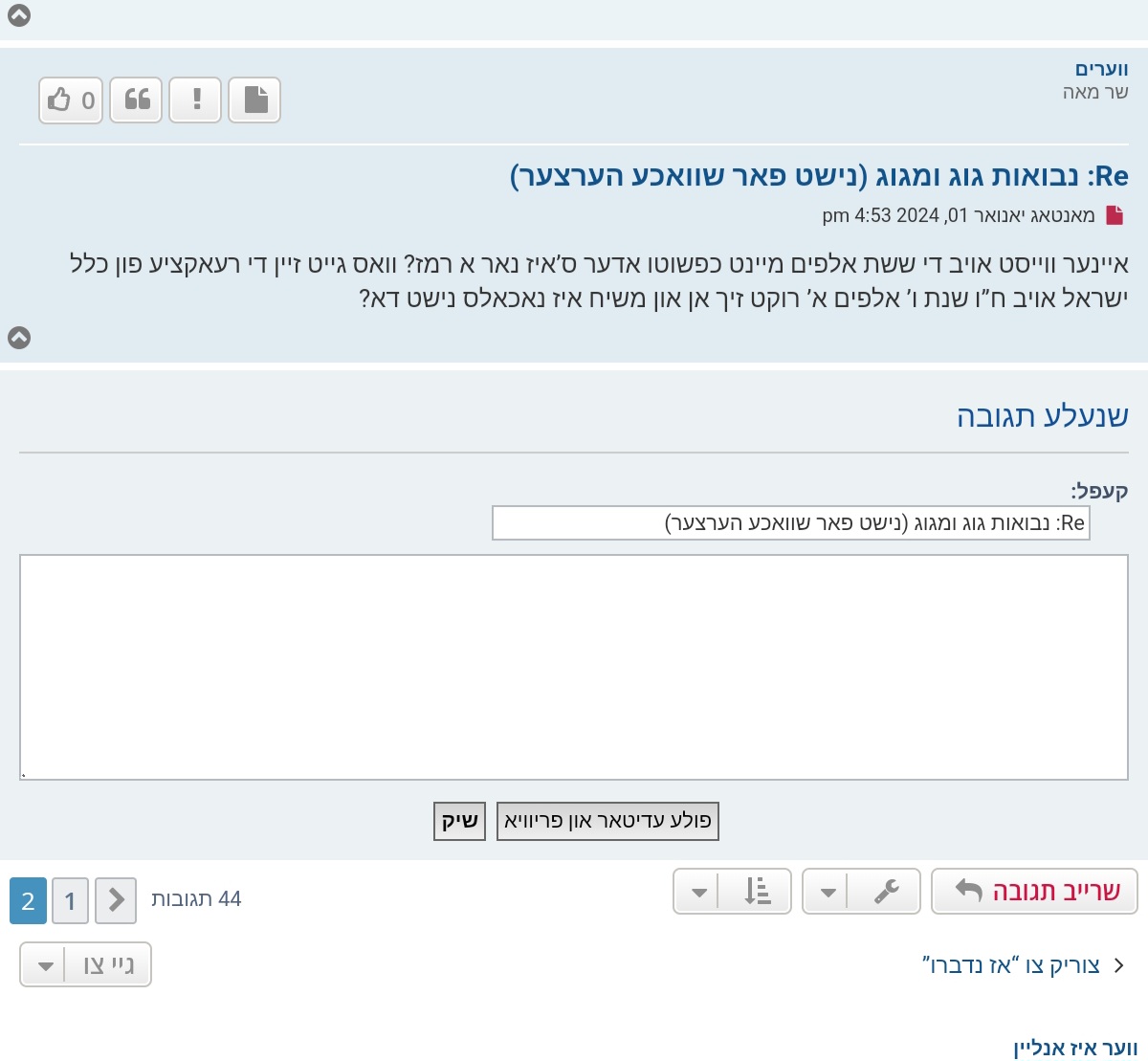
Task: Open the sort options icon button
Action: click(x=757, y=892)
